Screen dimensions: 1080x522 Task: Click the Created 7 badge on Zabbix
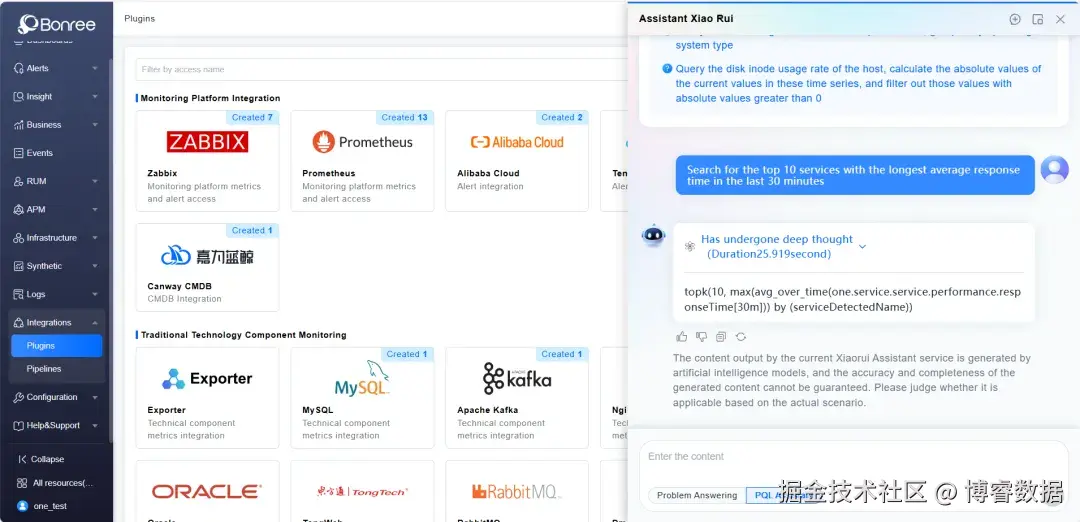(252, 118)
